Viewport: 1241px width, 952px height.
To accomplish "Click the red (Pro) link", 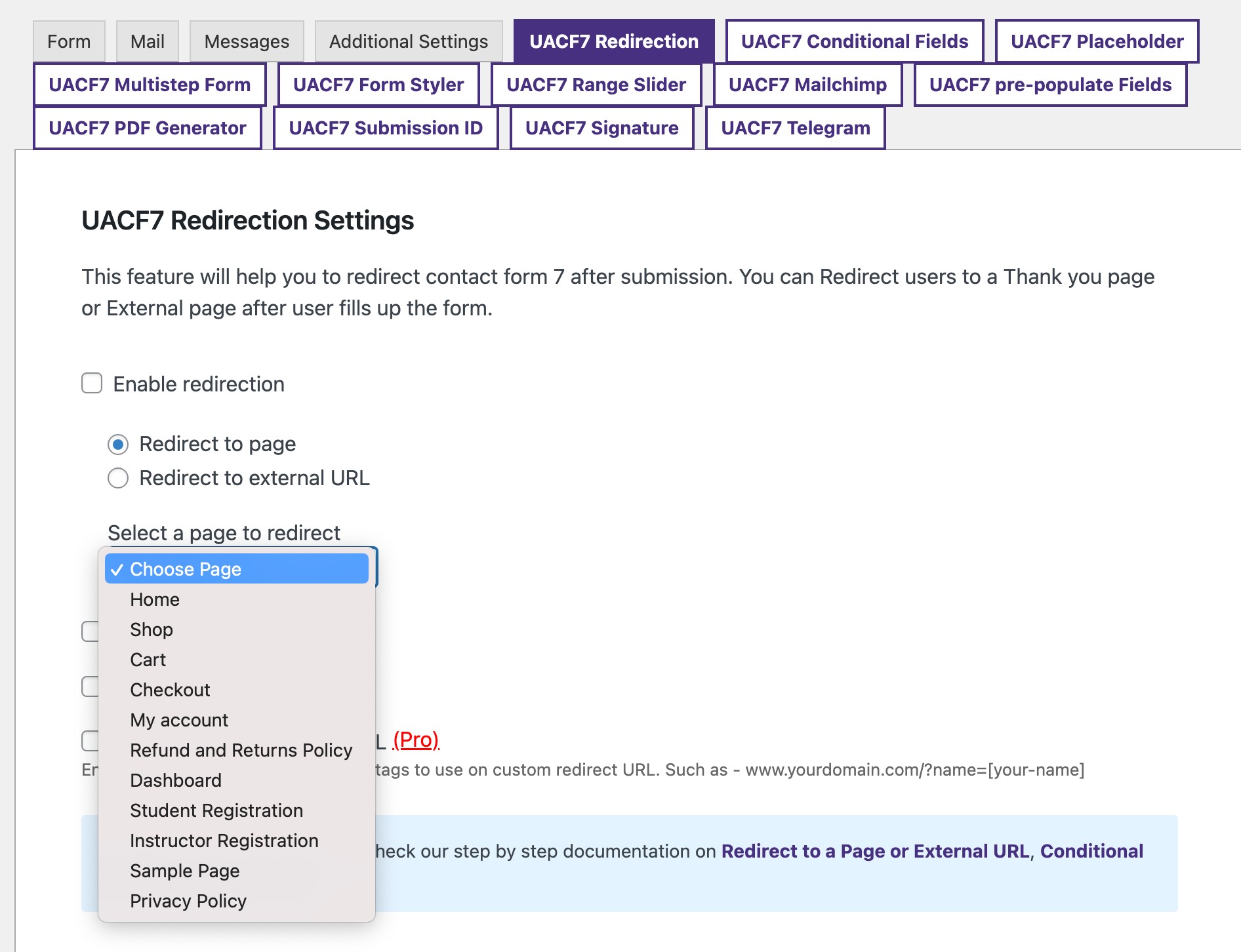I will click(x=416, y=740).
